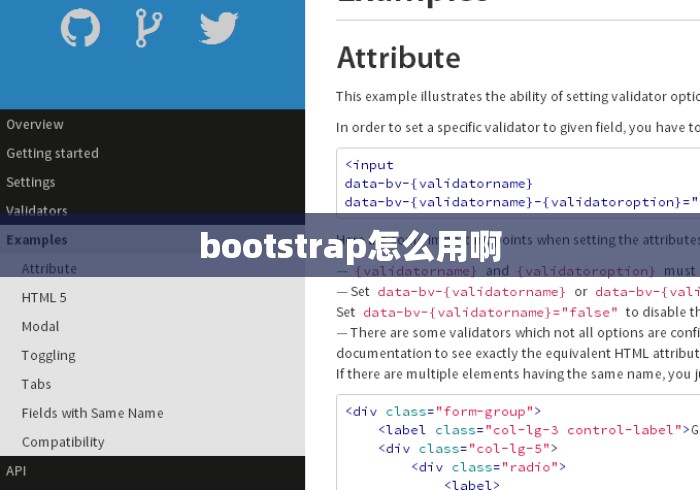700x490 pixels.
Task: Open the Tabs example link
Action: click(x=36, y=384)
